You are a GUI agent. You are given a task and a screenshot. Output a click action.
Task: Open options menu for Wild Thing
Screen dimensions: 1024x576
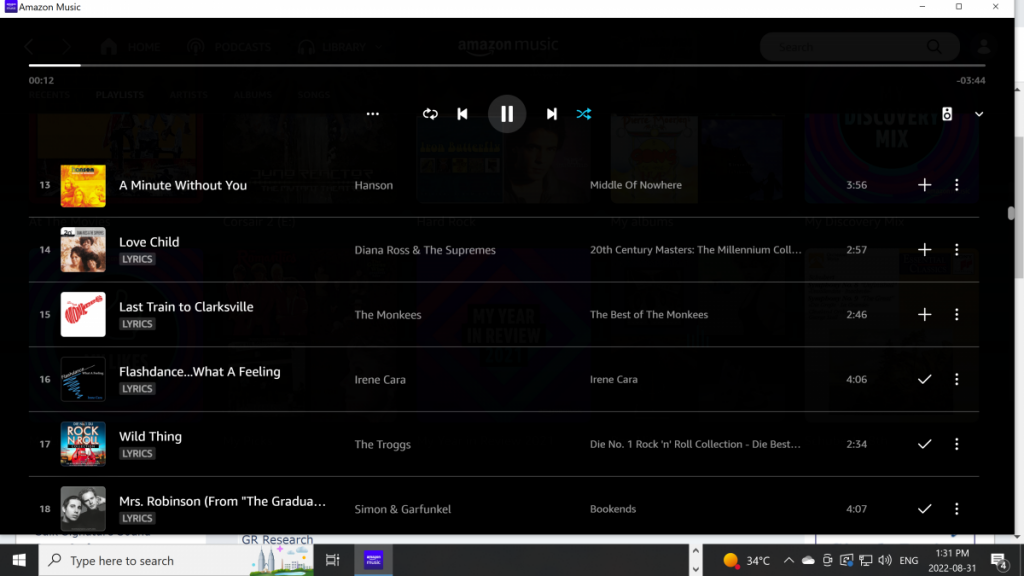coord(957,444)
